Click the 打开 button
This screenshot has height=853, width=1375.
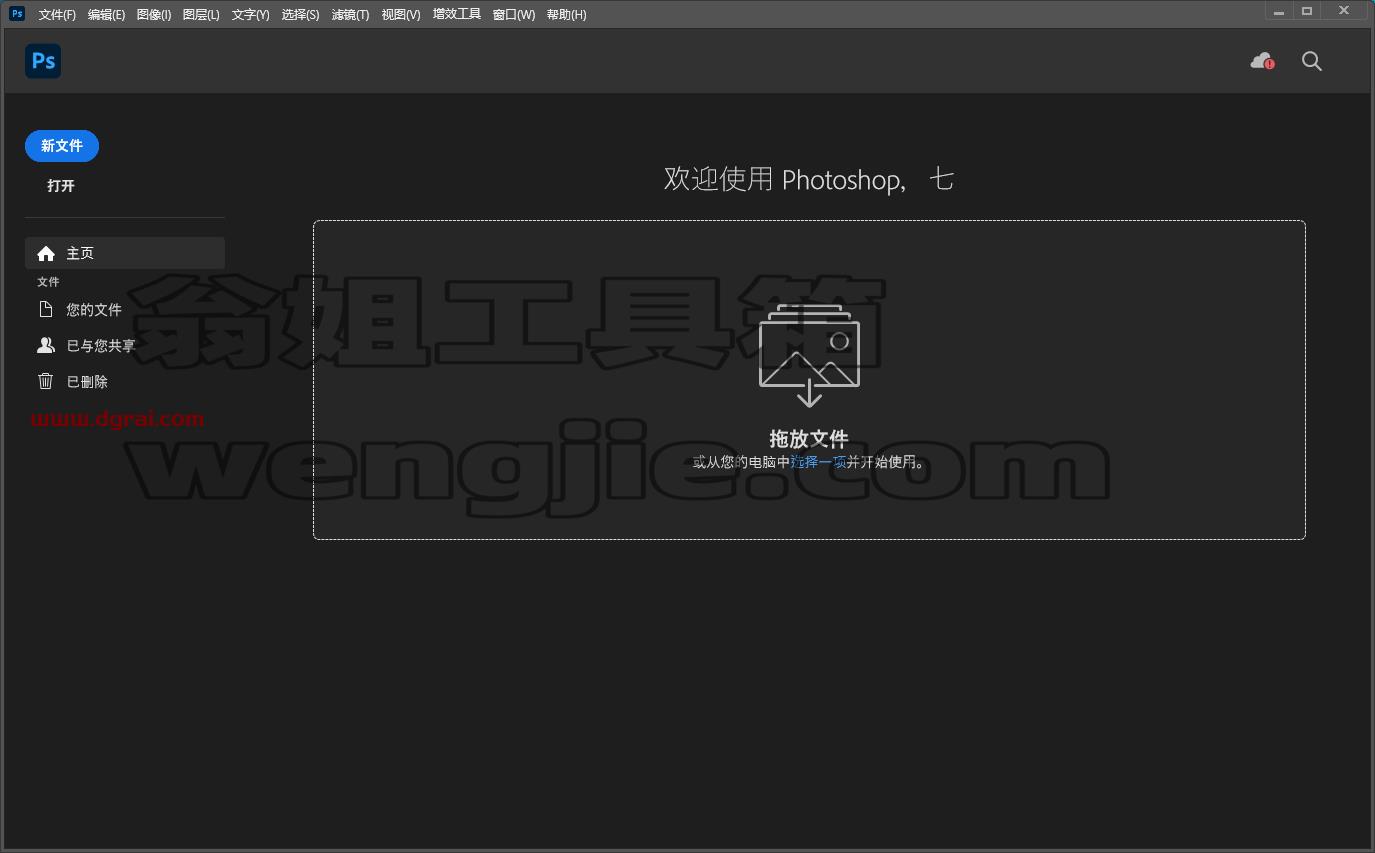click(x=61, y=186)
